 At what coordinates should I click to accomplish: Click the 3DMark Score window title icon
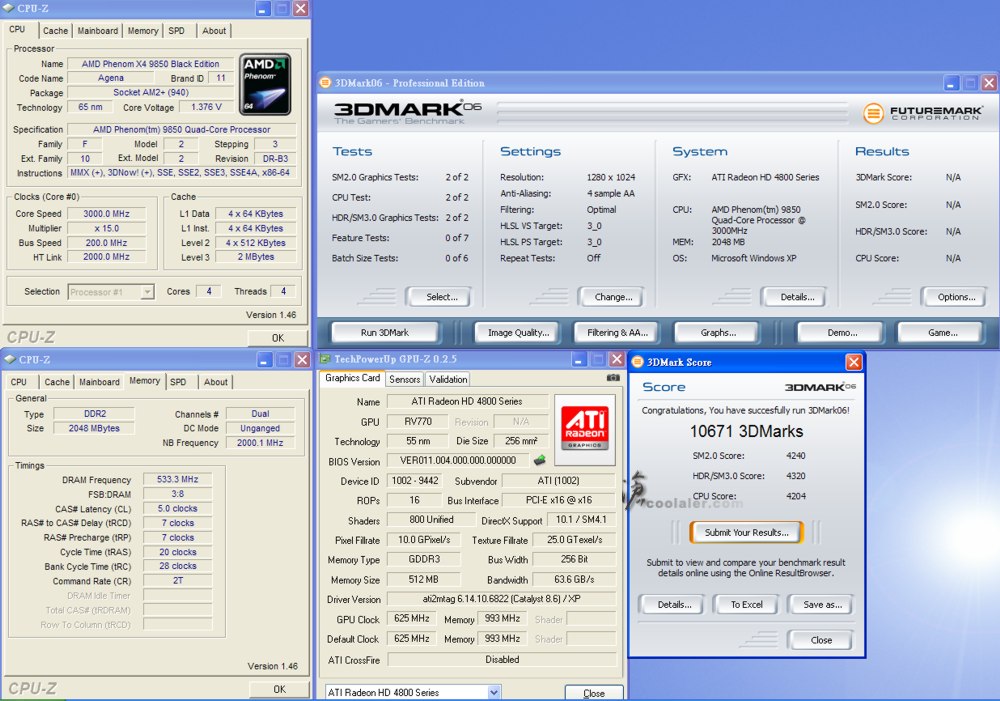click(x=637, y=362)
